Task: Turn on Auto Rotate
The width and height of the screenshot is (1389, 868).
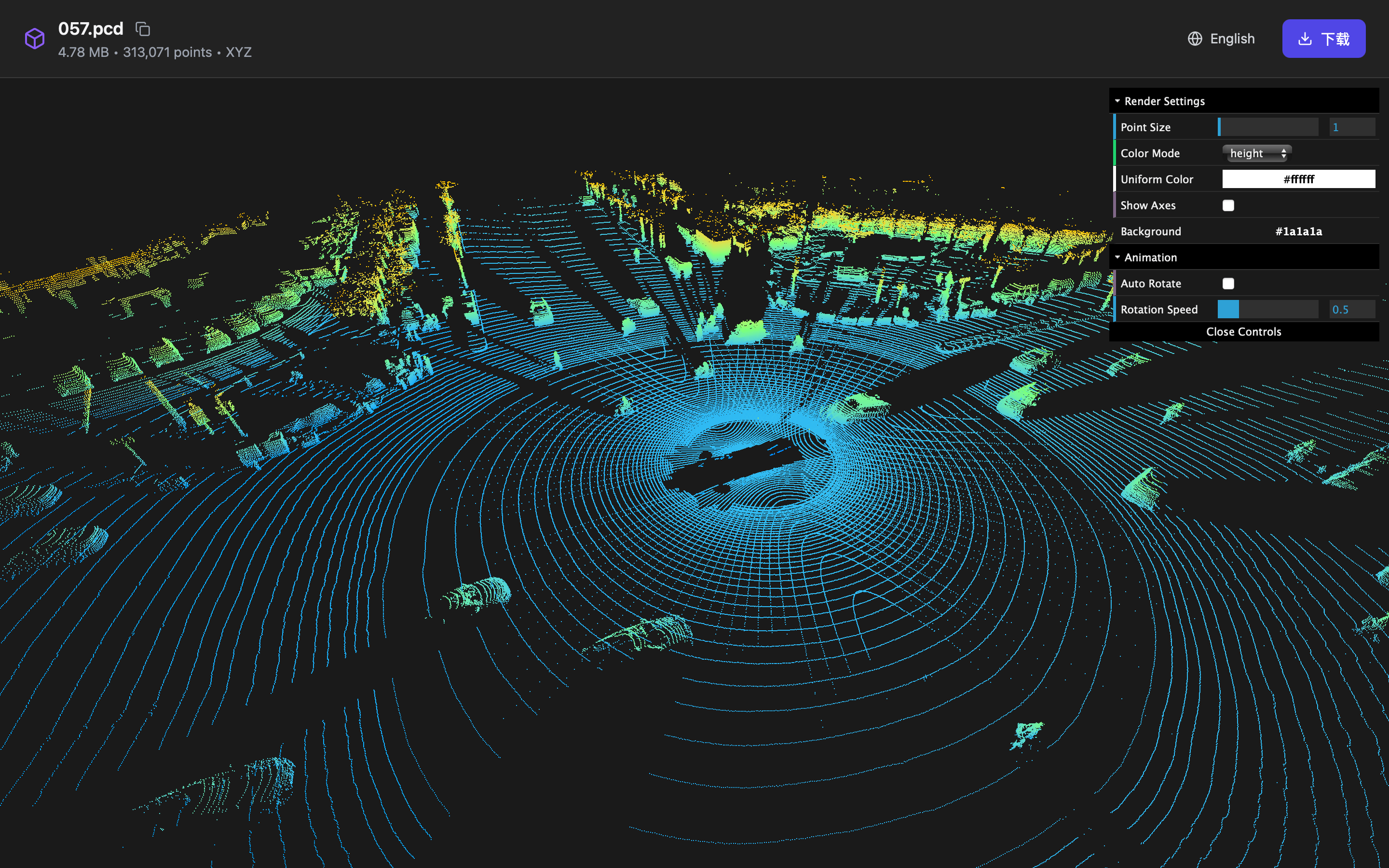Action: click(1228, 283)
